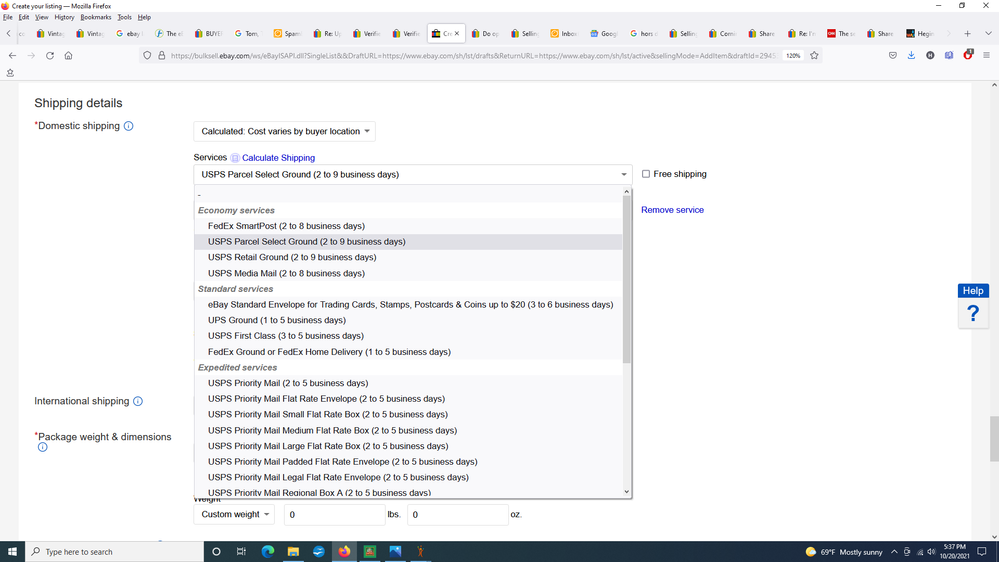Image resolution: width=999 pixels, height=562 pixels.
Task: Select USPS First Class option
Action: point(408,336)
